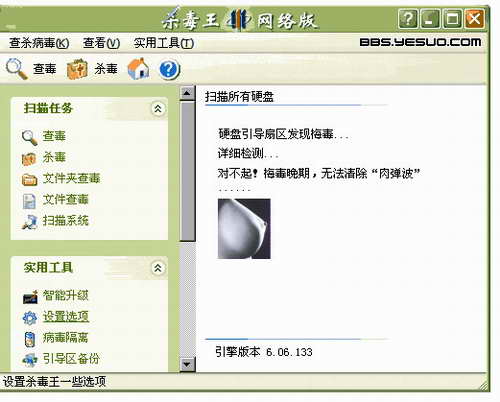500x402 pixels.
Task: Click the sidebar scrollbar down arrow
Action: click(187, 364)
